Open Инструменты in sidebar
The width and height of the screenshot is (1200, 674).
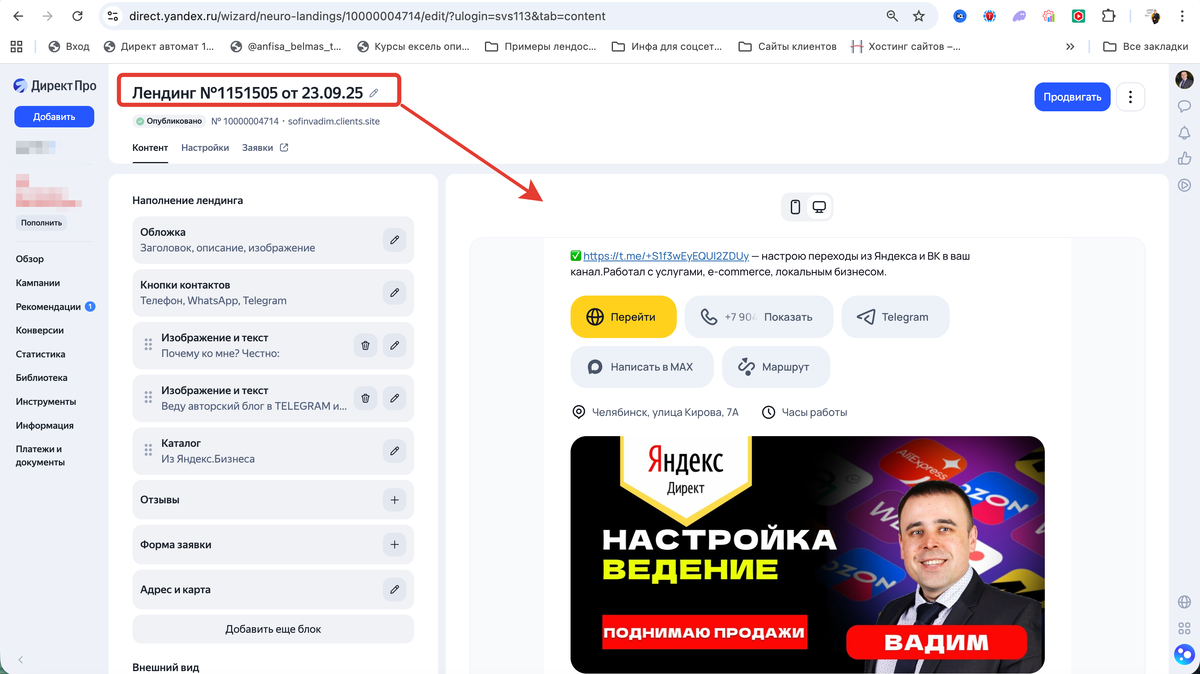tap(46, 402)
